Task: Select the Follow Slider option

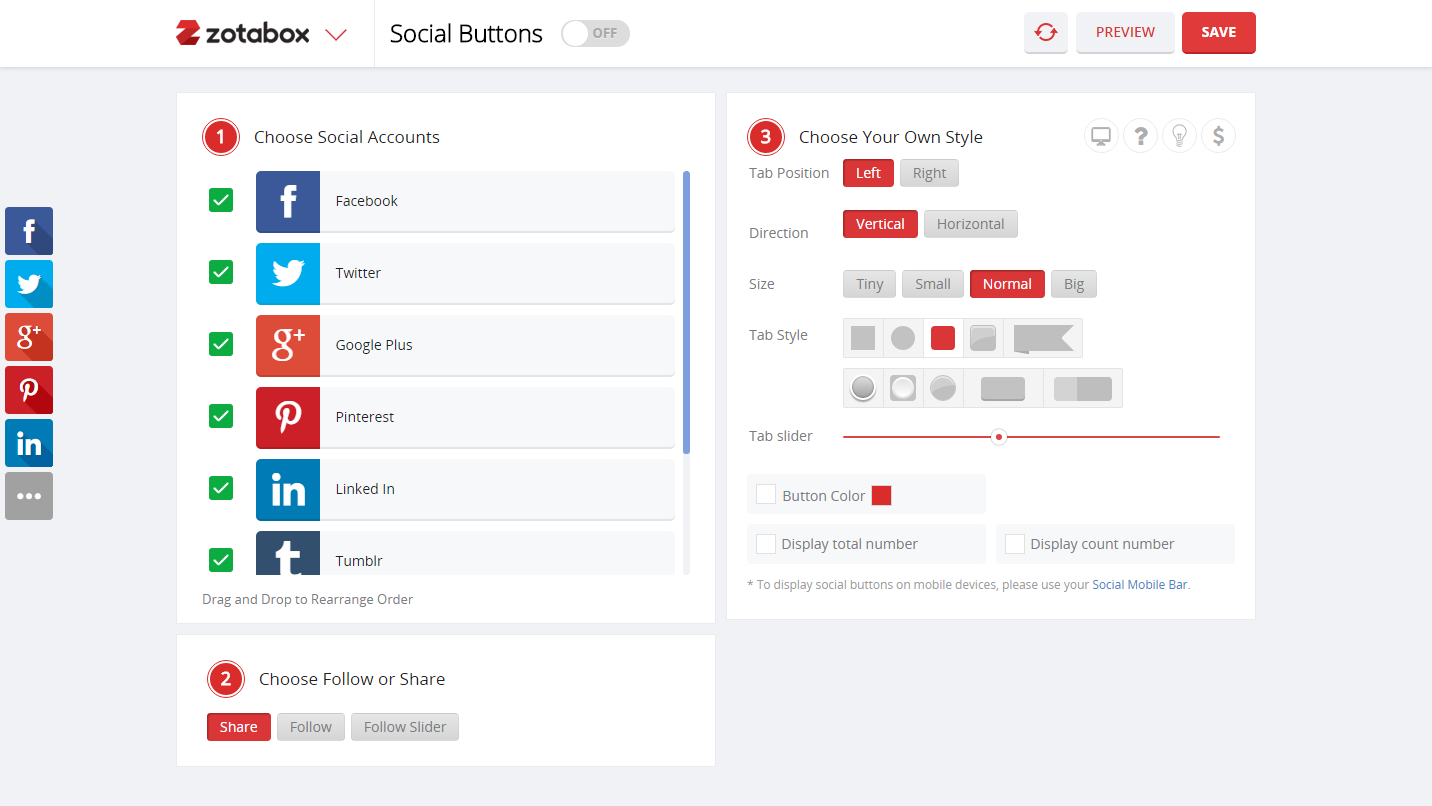Action: coord(404,727)
